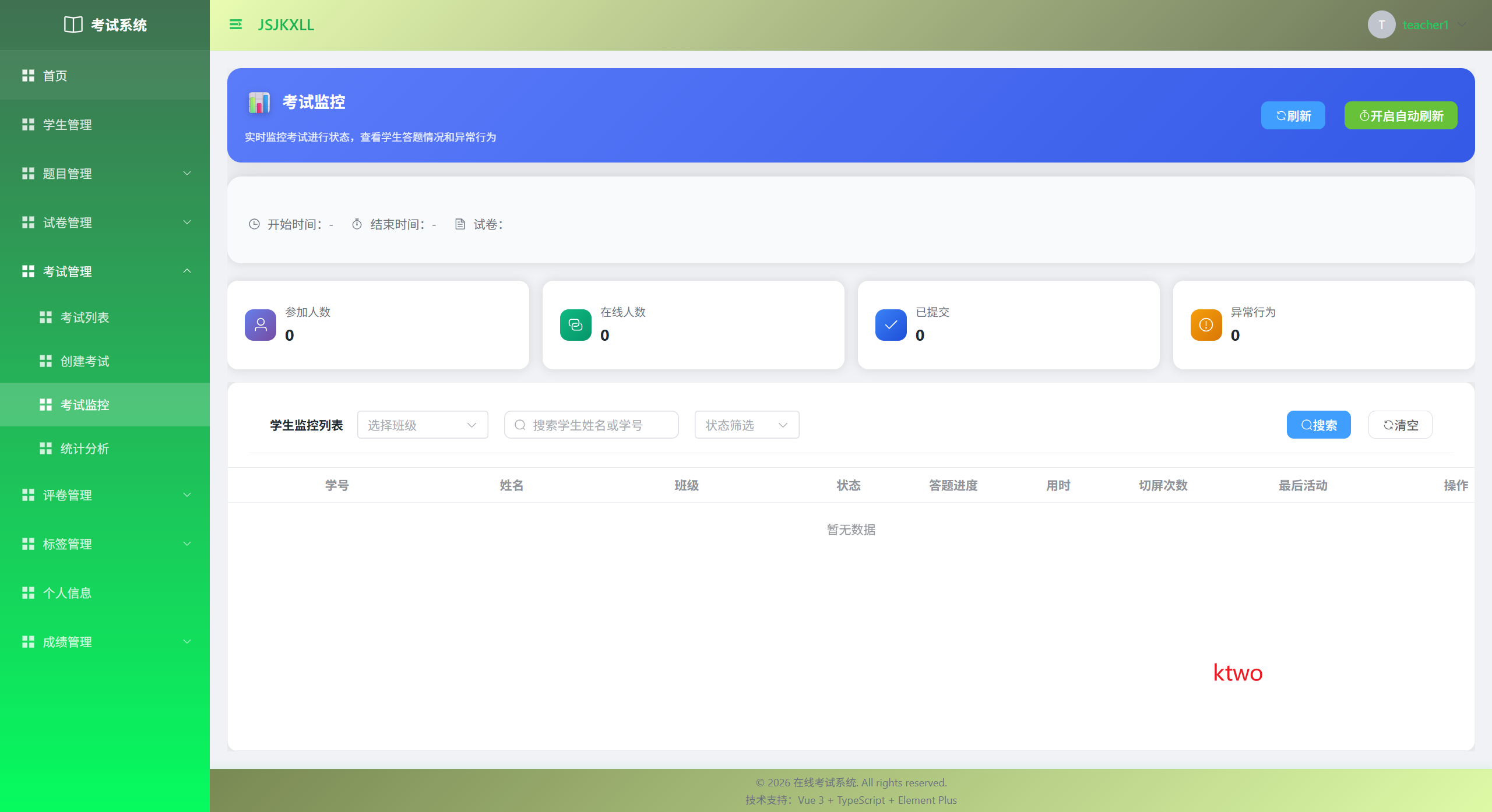1492x812 pixels.
Task: Click the exam monitoring bar chart icon
Action: click(x=259, y=103)
